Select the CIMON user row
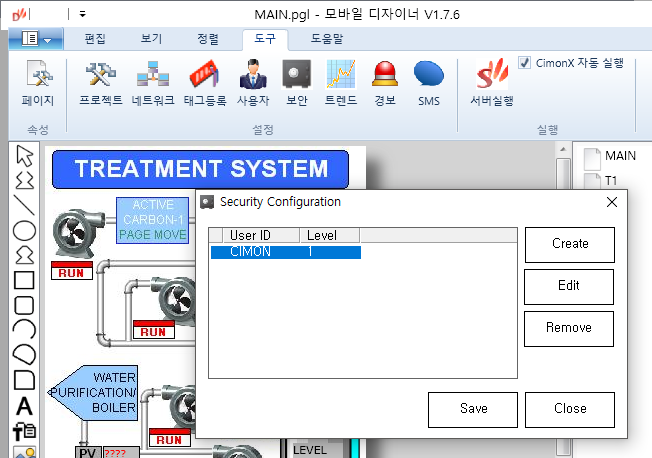The width and height of the screenshot is (652, 458). click(286, 252)
